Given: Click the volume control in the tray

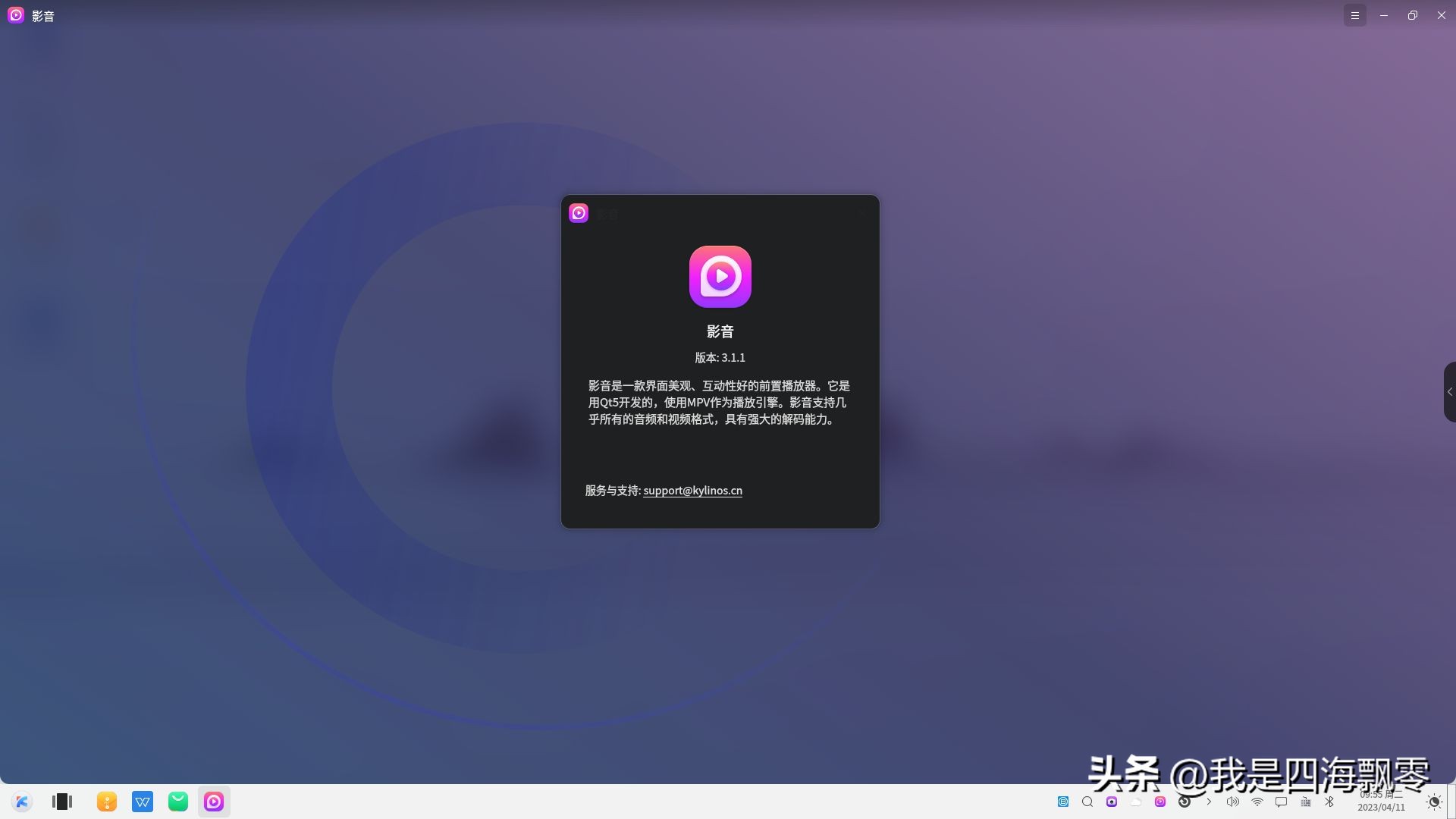Looking at the screenshot, I should (1232, 802).
